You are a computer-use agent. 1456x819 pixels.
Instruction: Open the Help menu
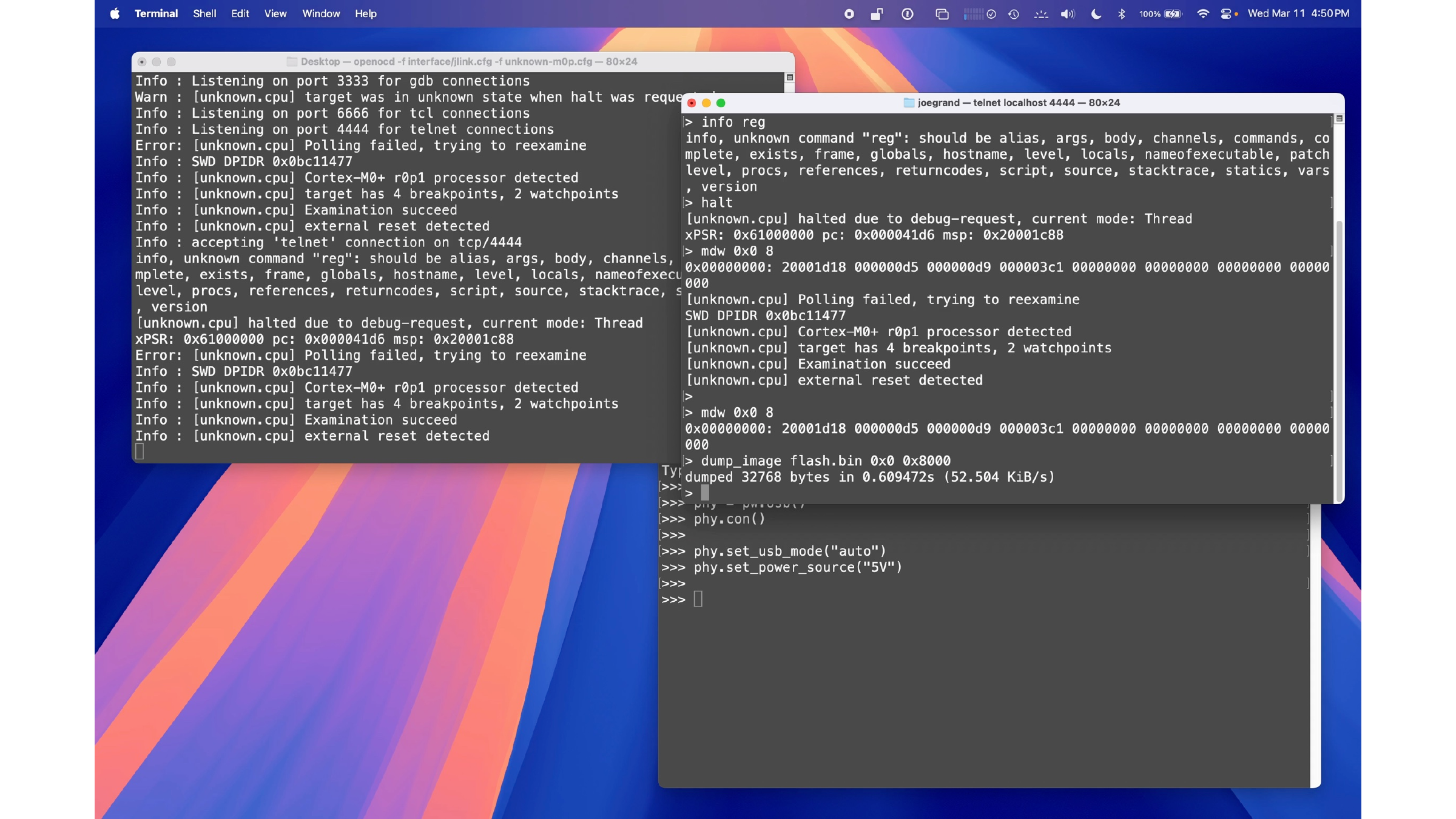[x=366, y=13]
